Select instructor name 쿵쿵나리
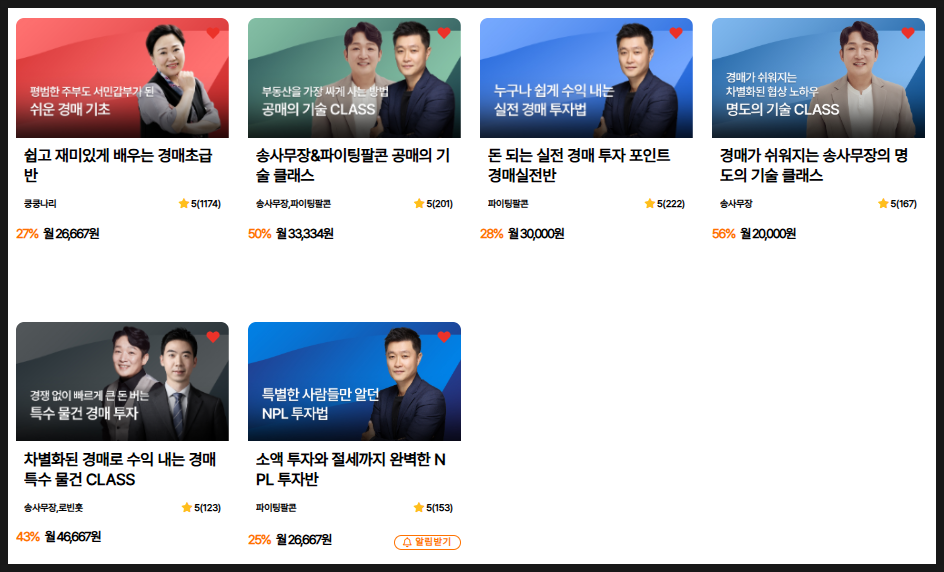 (x=40, y=204)
